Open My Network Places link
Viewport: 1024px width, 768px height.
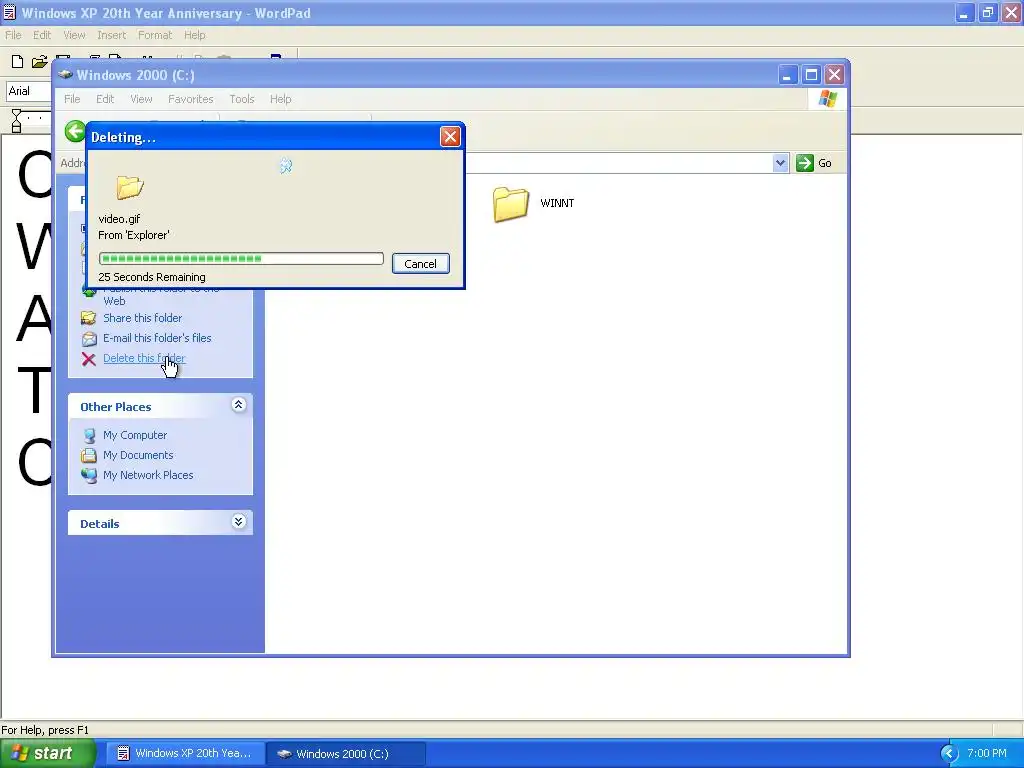point(148,475)
